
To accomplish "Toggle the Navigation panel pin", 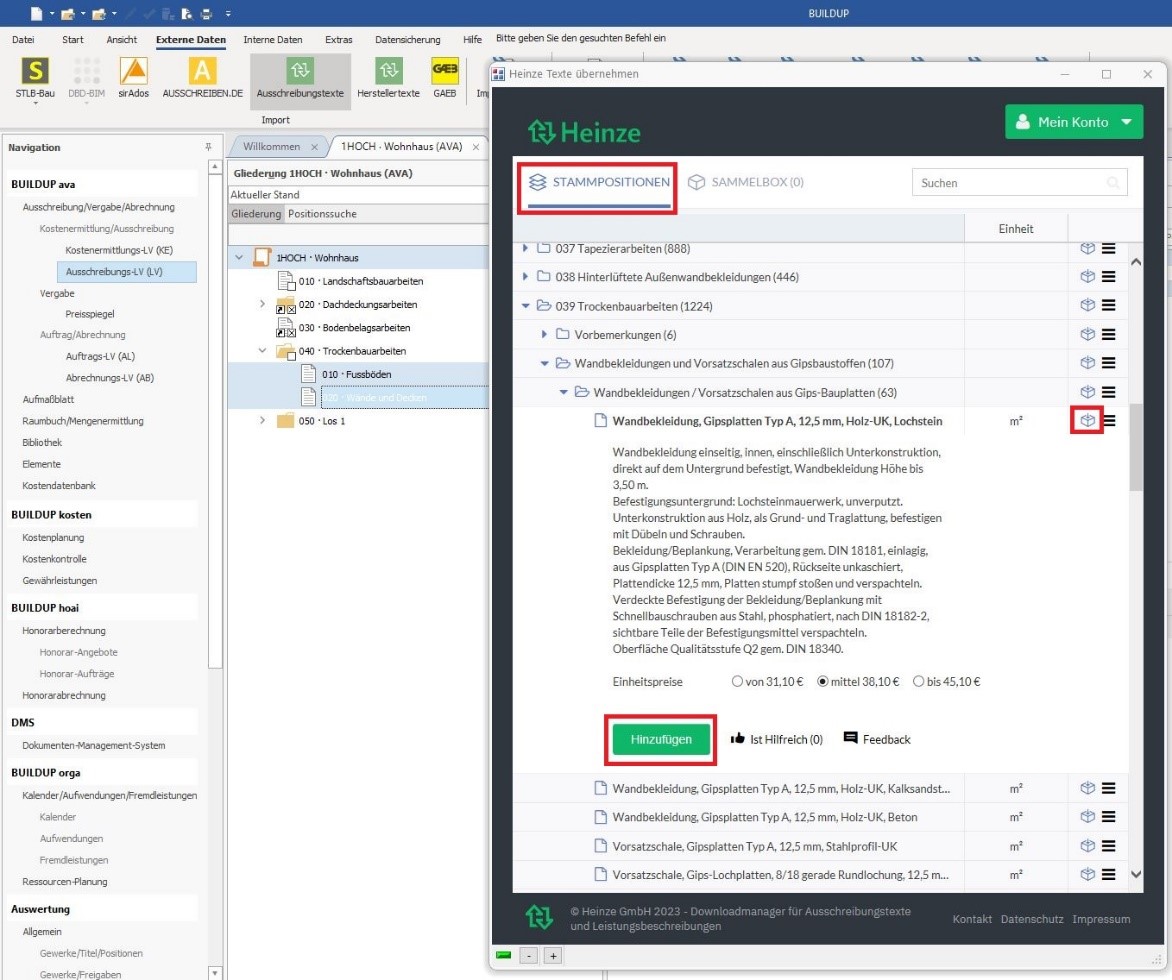I will click(x=209, y=147).
